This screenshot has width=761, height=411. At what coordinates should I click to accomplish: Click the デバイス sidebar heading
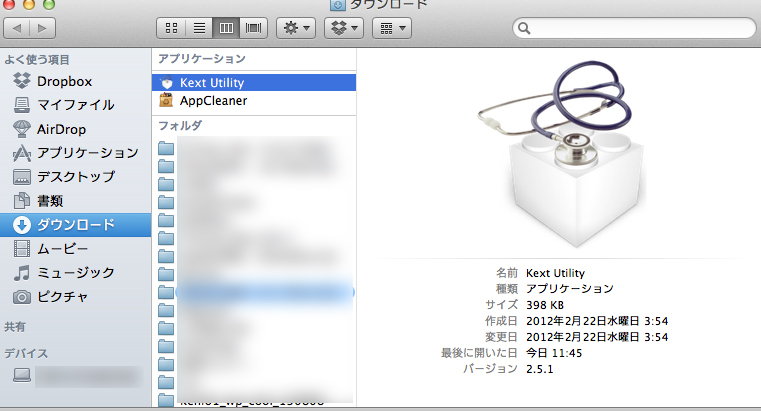(x=26, y=353)
